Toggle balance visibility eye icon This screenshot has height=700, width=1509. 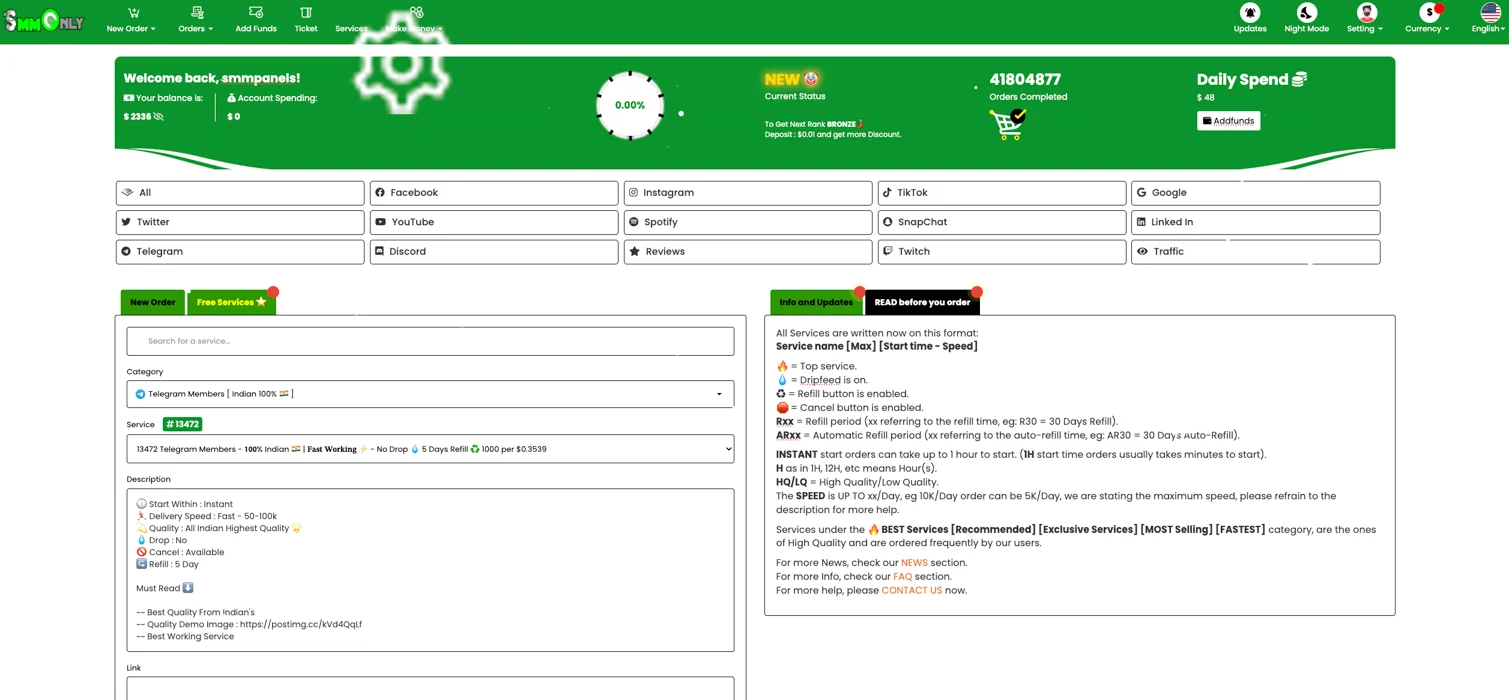159,117
